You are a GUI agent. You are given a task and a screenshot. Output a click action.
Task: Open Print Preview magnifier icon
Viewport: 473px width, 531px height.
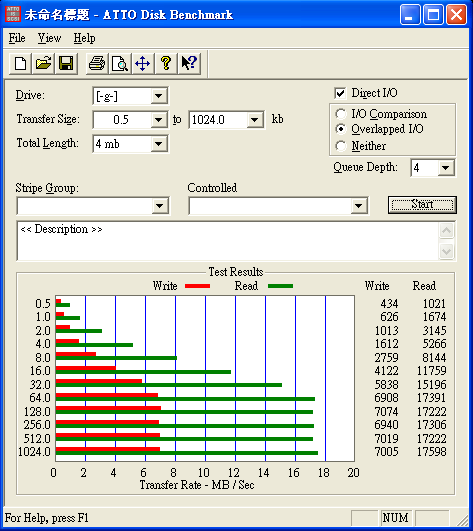click(x=120, y=63)
